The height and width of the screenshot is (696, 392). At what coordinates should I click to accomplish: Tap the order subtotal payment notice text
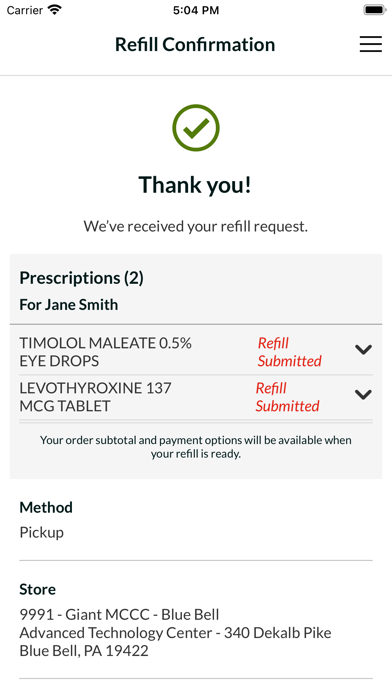(196, 447)
